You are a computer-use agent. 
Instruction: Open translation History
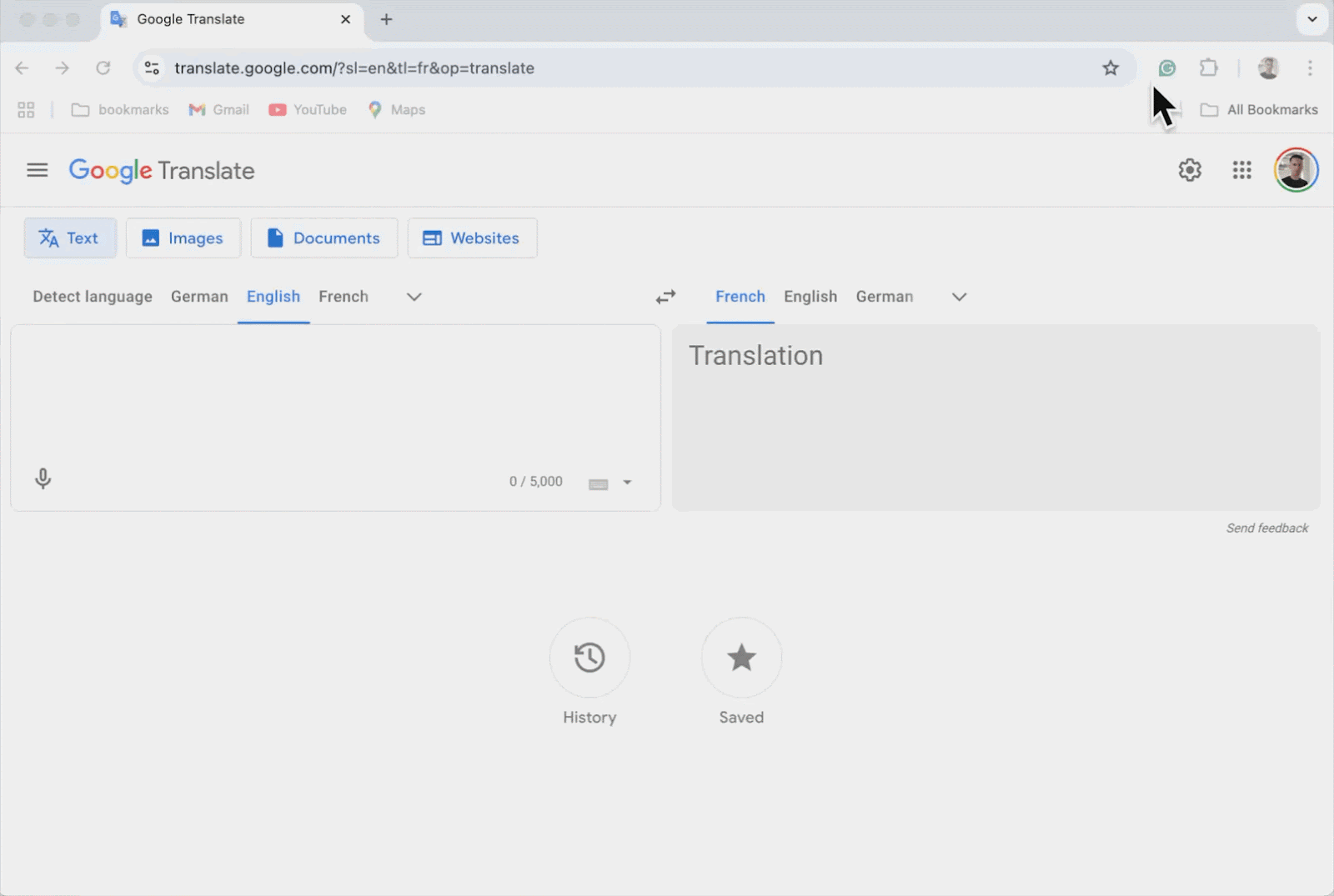(589, 658)
